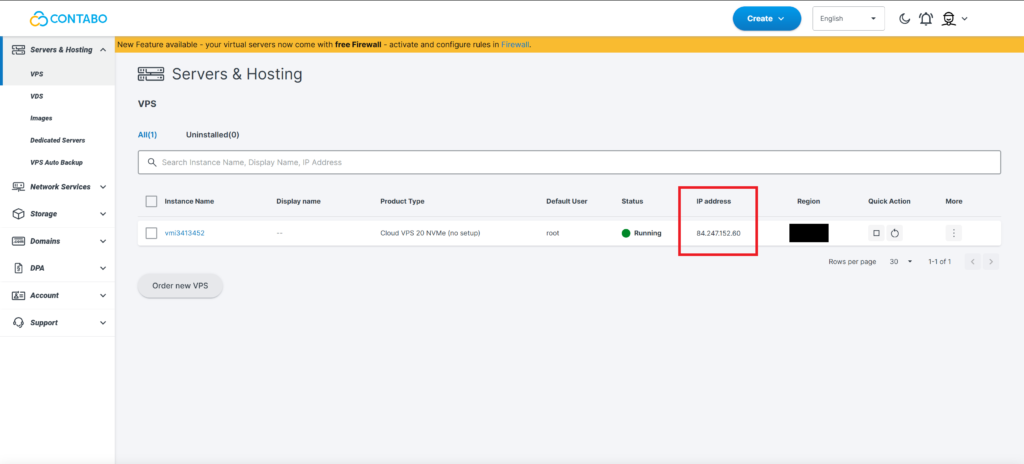The image size is (1024, 464).
Task: Click the Contabo logo
Action: (x=69, y=18)
